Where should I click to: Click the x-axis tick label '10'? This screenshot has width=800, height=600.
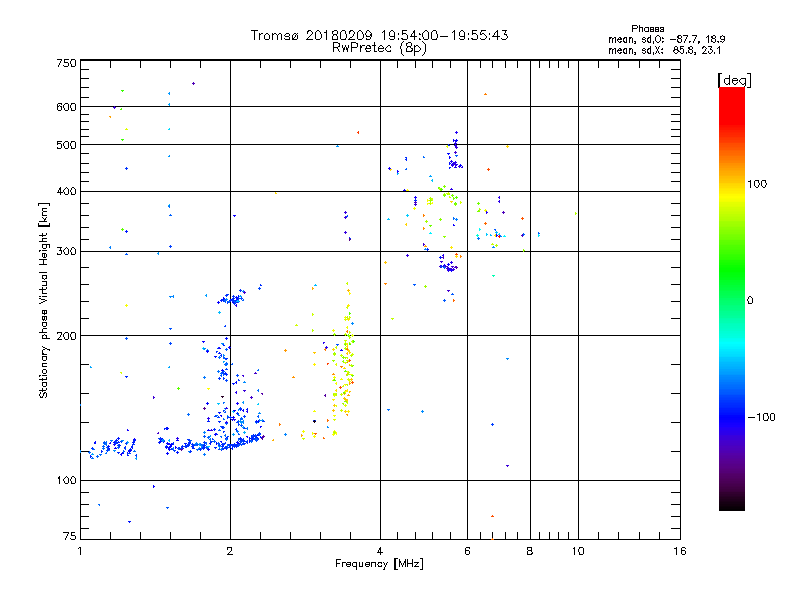[578, 551]
